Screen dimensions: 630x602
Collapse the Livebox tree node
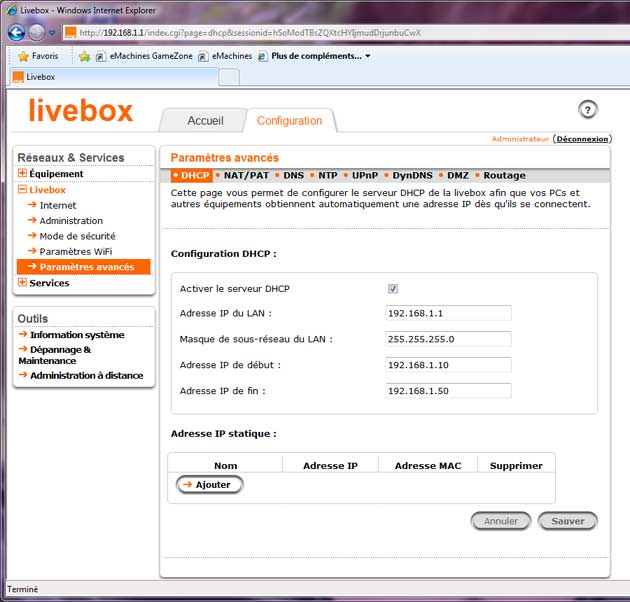(x=22, y=189)
